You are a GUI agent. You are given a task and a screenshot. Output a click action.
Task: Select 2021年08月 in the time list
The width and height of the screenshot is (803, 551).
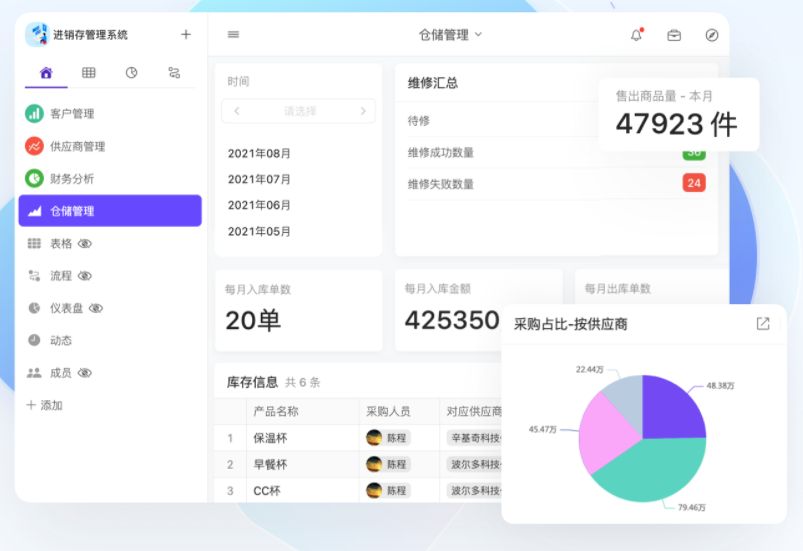pyautogui.click(x=259, y=153)
